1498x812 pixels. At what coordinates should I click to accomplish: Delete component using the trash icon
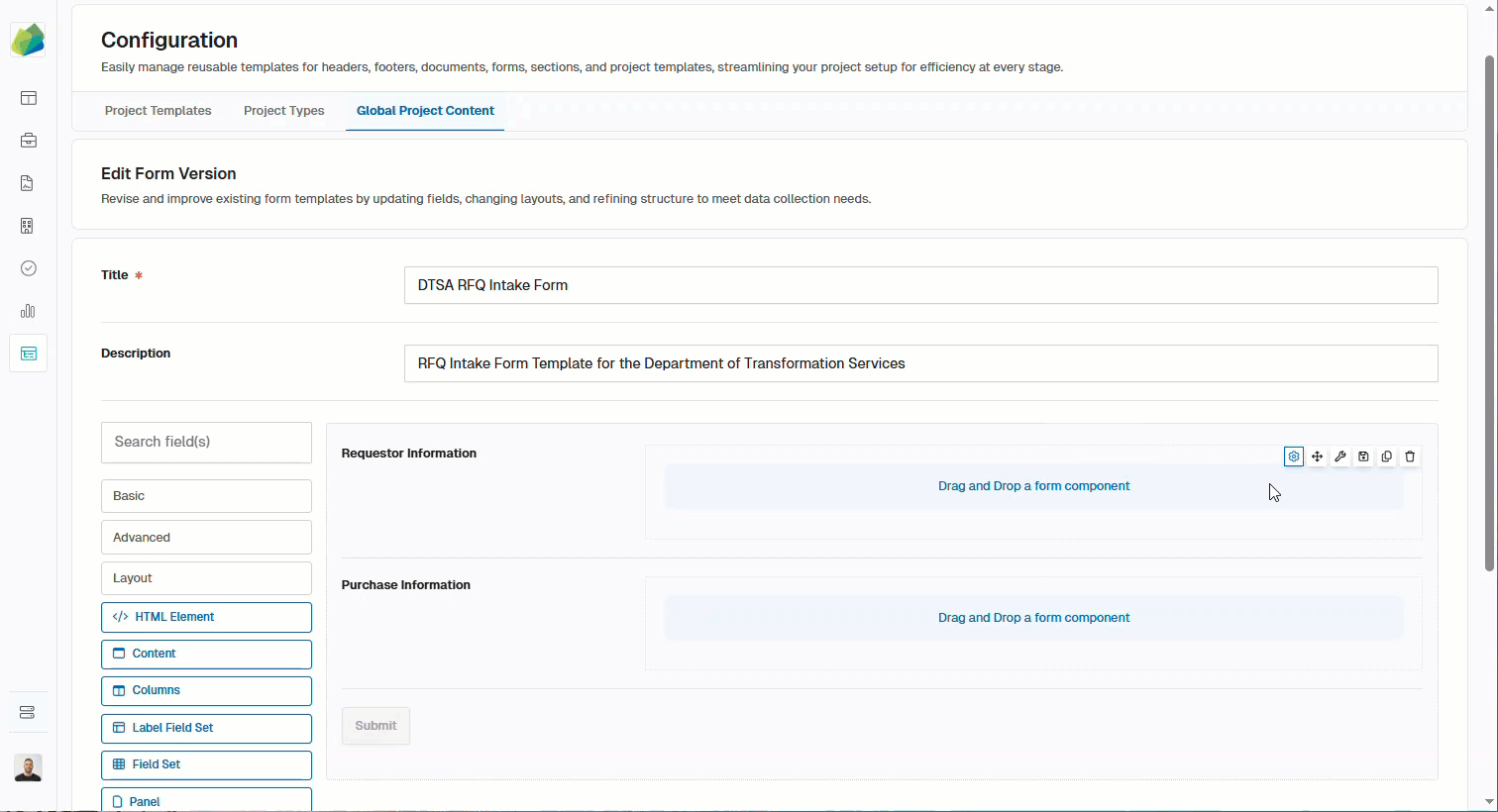(1410, 457)
